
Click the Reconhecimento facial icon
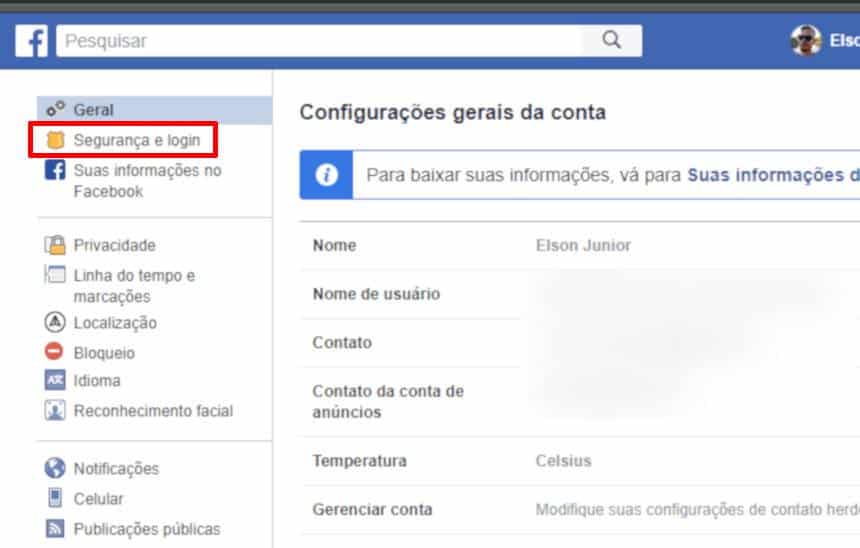click(x=55, y=410)
